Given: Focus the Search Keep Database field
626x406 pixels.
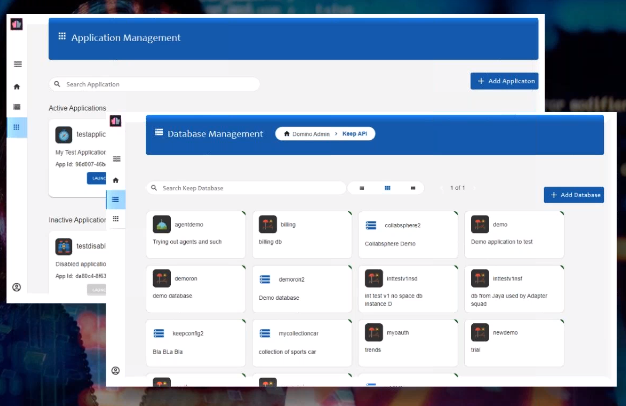Looking at the screenshot, I should coord(246,188).
